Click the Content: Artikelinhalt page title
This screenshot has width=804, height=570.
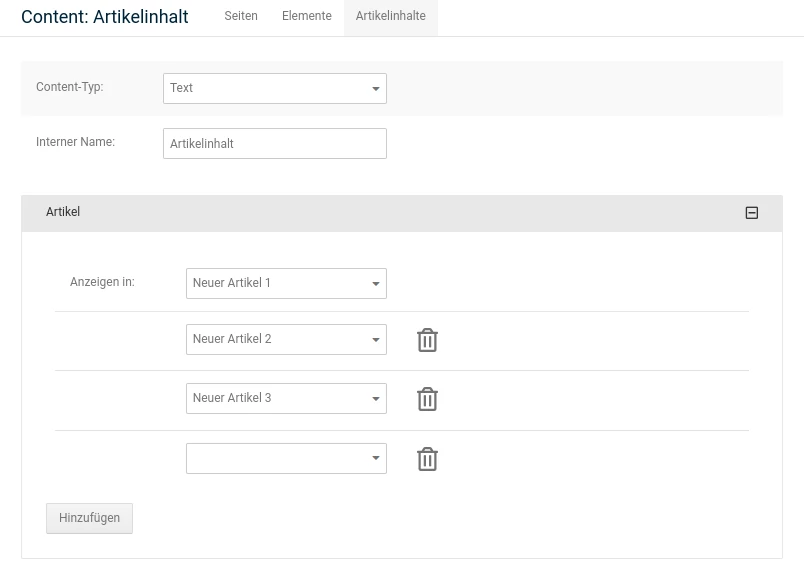(105, 17)
